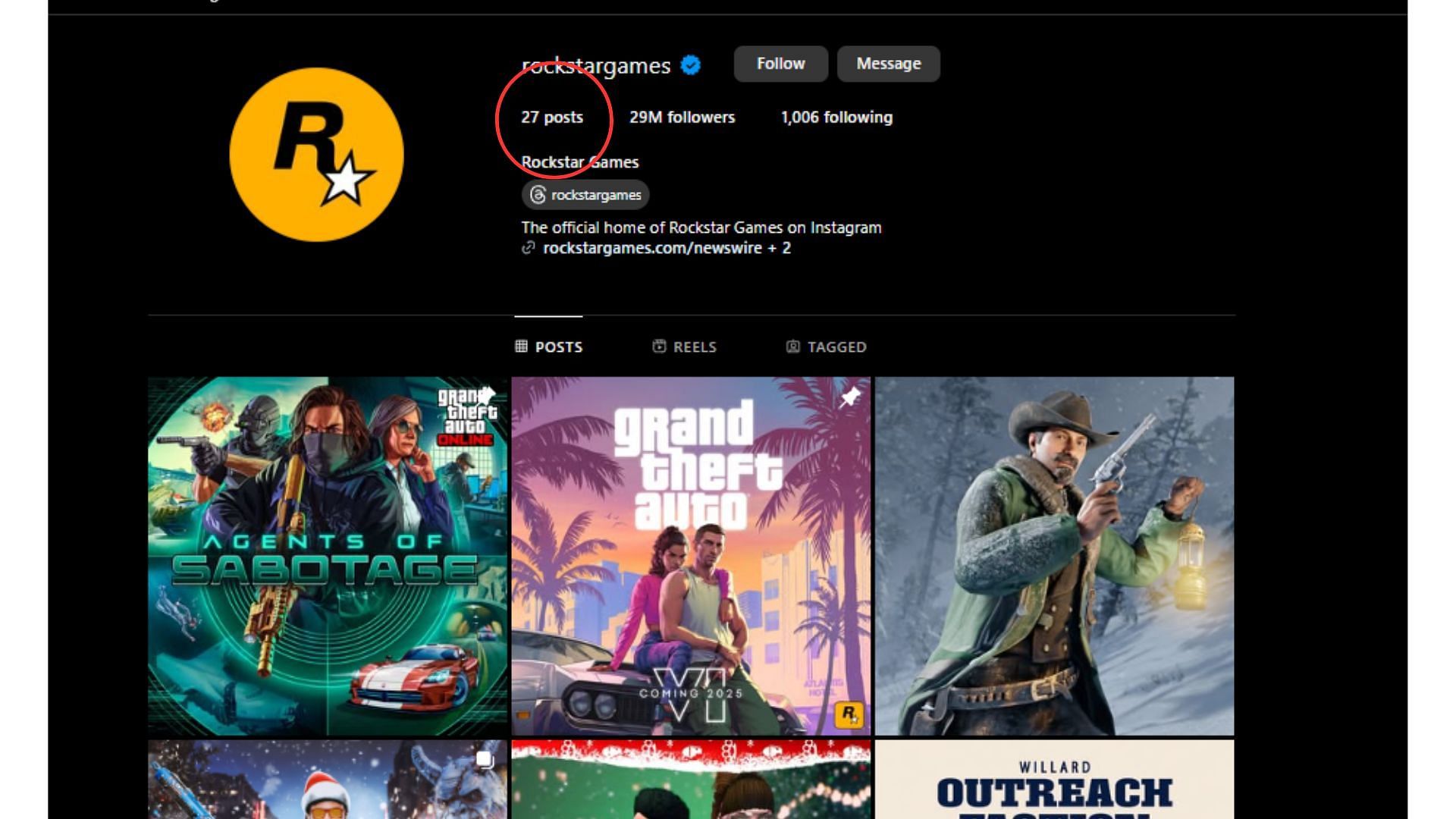
Task: Click the grid icon on Posts tab
Action: [x=521, y=347]
